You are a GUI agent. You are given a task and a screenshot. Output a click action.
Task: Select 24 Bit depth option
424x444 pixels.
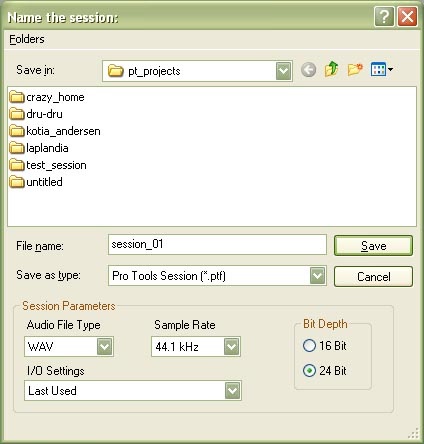click(x=325, y=371)
